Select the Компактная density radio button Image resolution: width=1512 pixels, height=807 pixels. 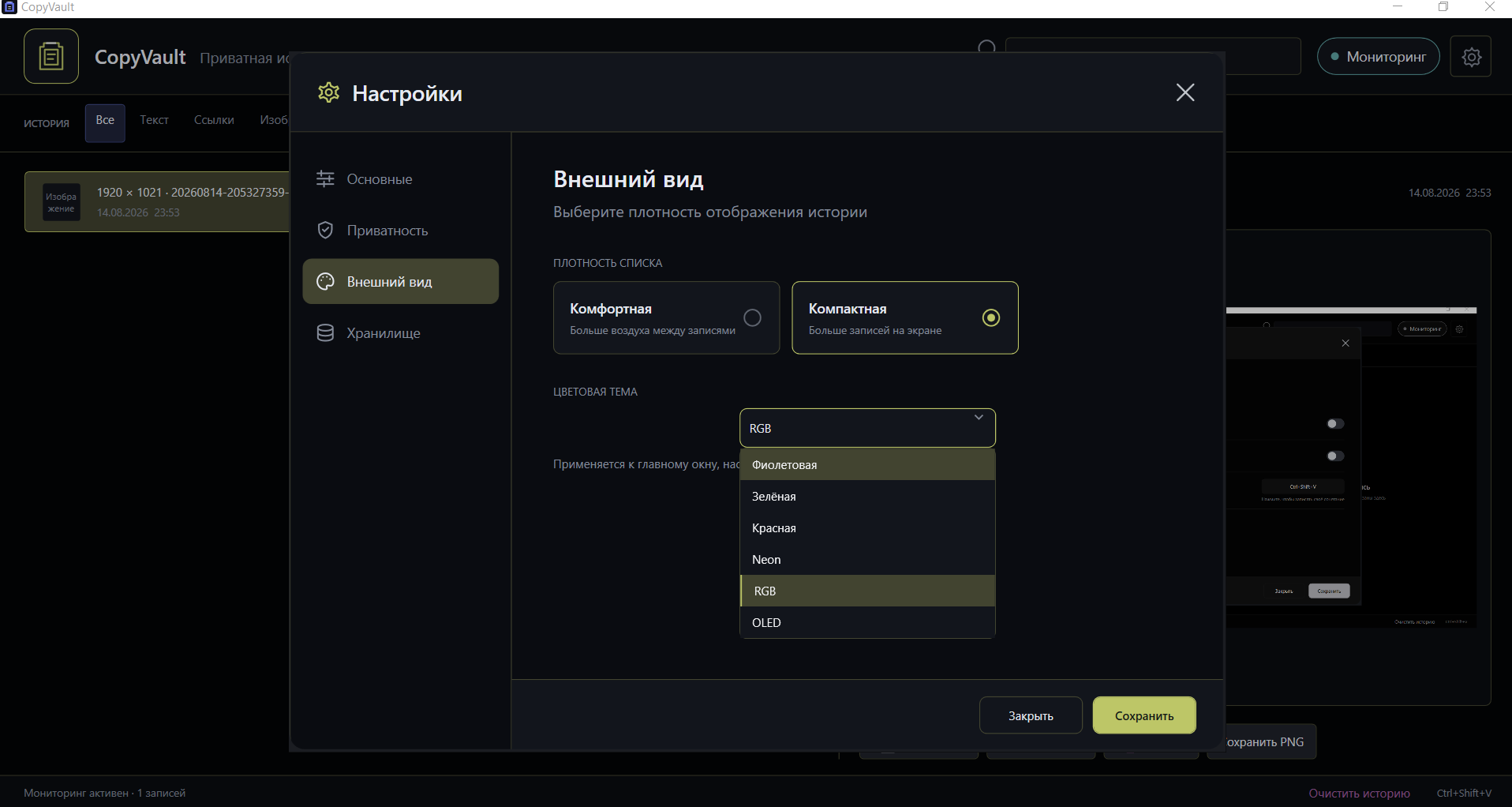tap(991, 317)
